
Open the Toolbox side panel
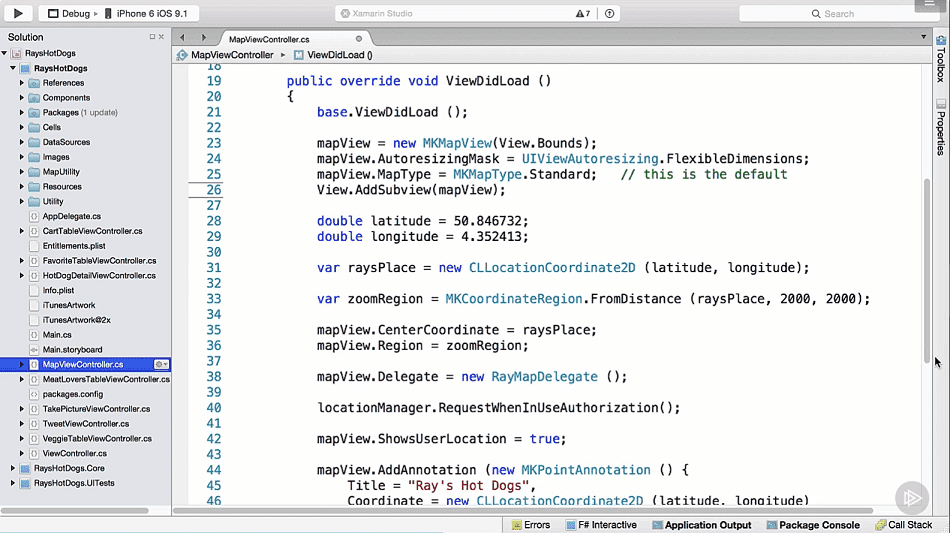[x=940, y=59]
